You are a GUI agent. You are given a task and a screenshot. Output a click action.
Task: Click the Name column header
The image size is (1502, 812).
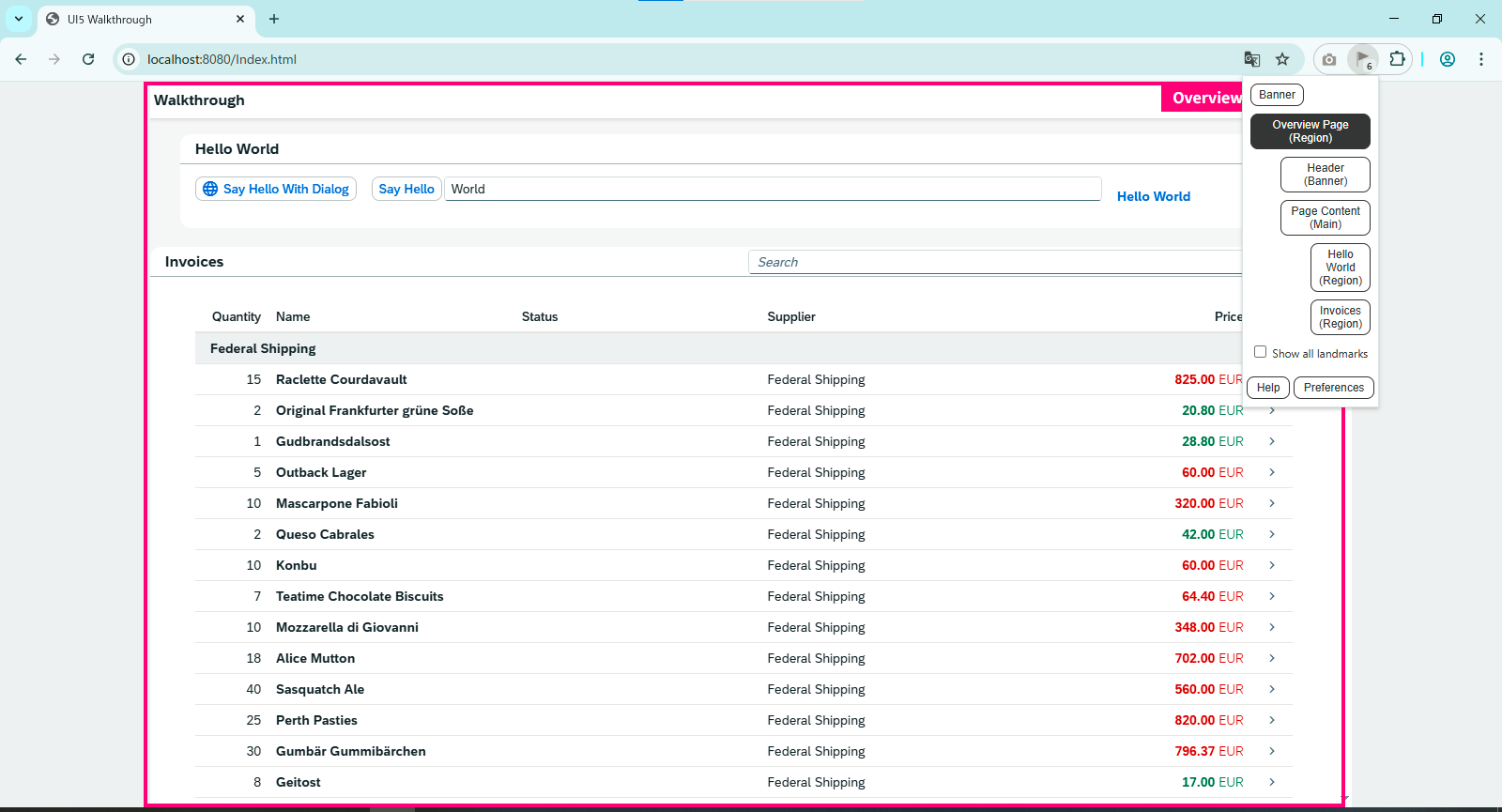point(293,317)
